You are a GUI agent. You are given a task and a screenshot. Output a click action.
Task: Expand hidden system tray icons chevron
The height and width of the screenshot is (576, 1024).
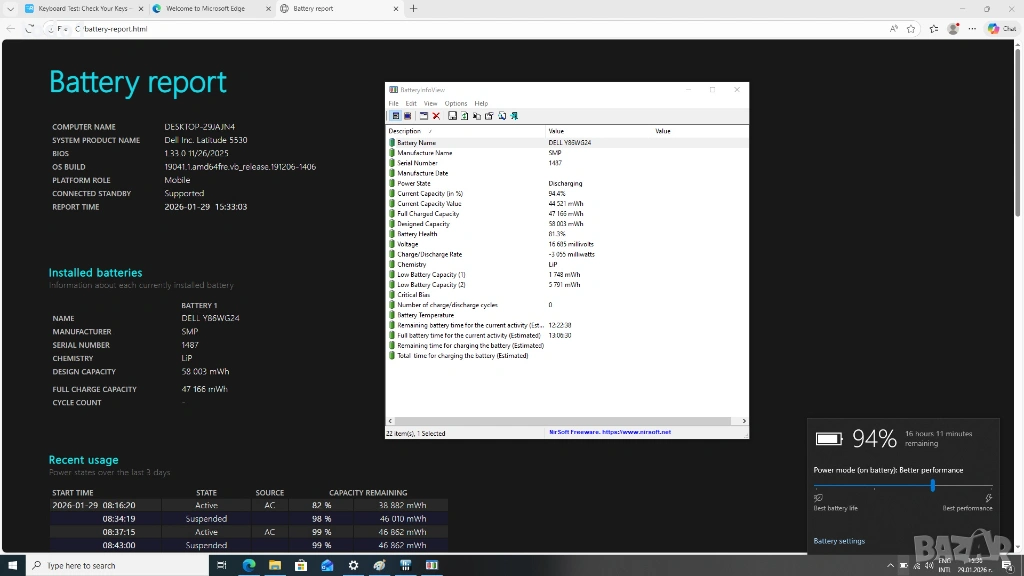coord(890,566)
